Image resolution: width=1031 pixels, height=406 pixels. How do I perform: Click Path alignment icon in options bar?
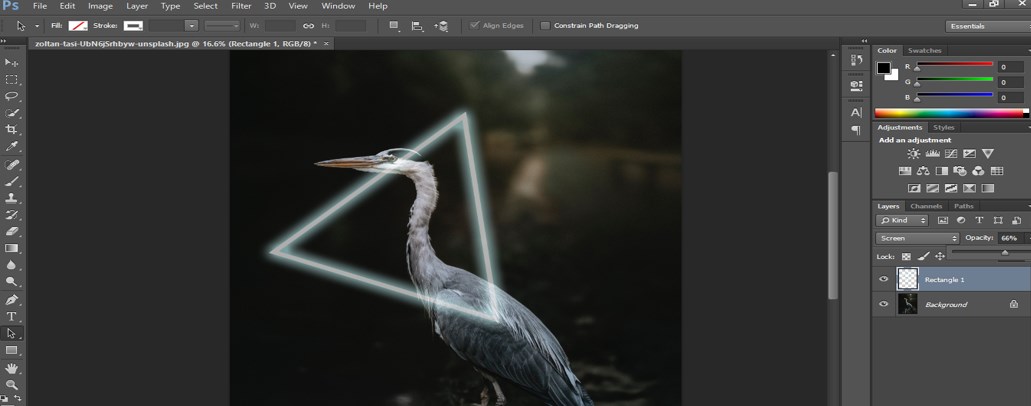tap(417, 26)
